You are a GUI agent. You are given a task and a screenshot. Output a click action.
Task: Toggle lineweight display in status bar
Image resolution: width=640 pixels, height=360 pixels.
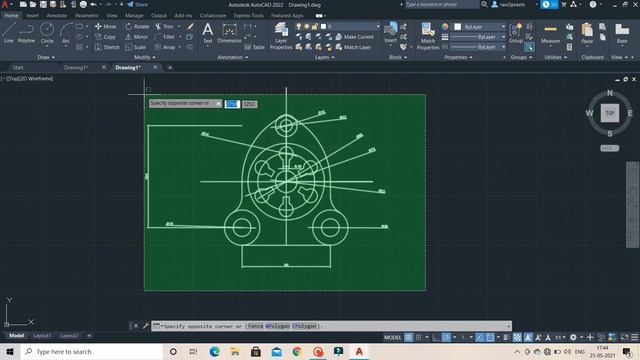point(507,337)
